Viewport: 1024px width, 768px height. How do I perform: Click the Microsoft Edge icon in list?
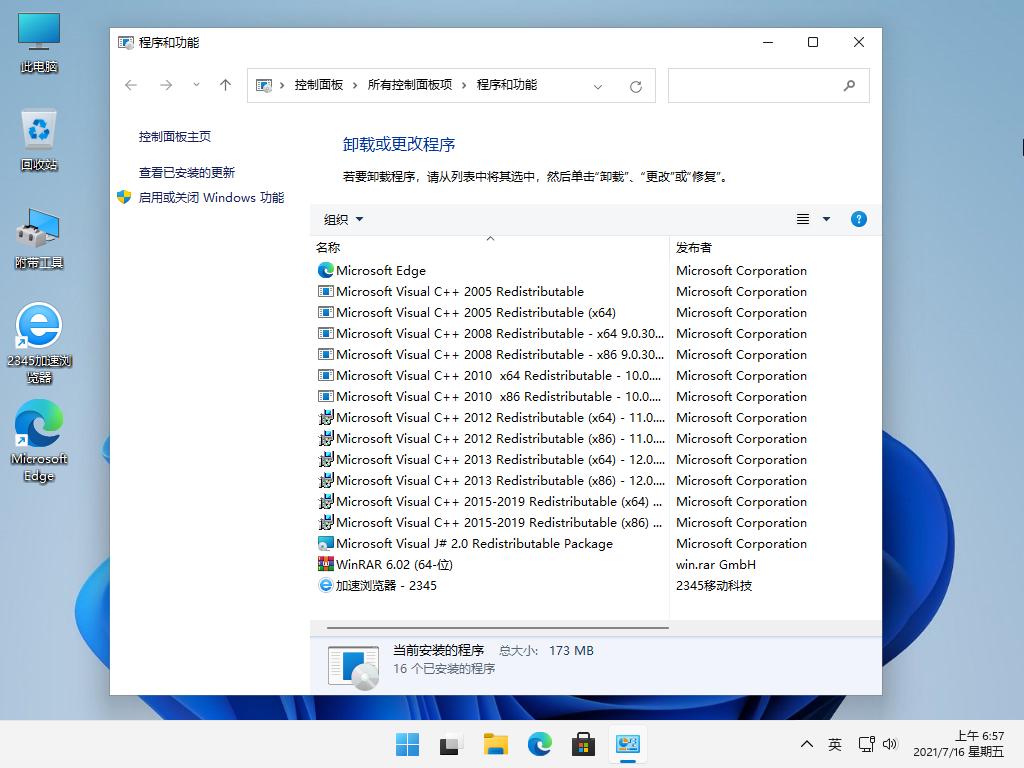pyautogui.click(x=325, y=270)
